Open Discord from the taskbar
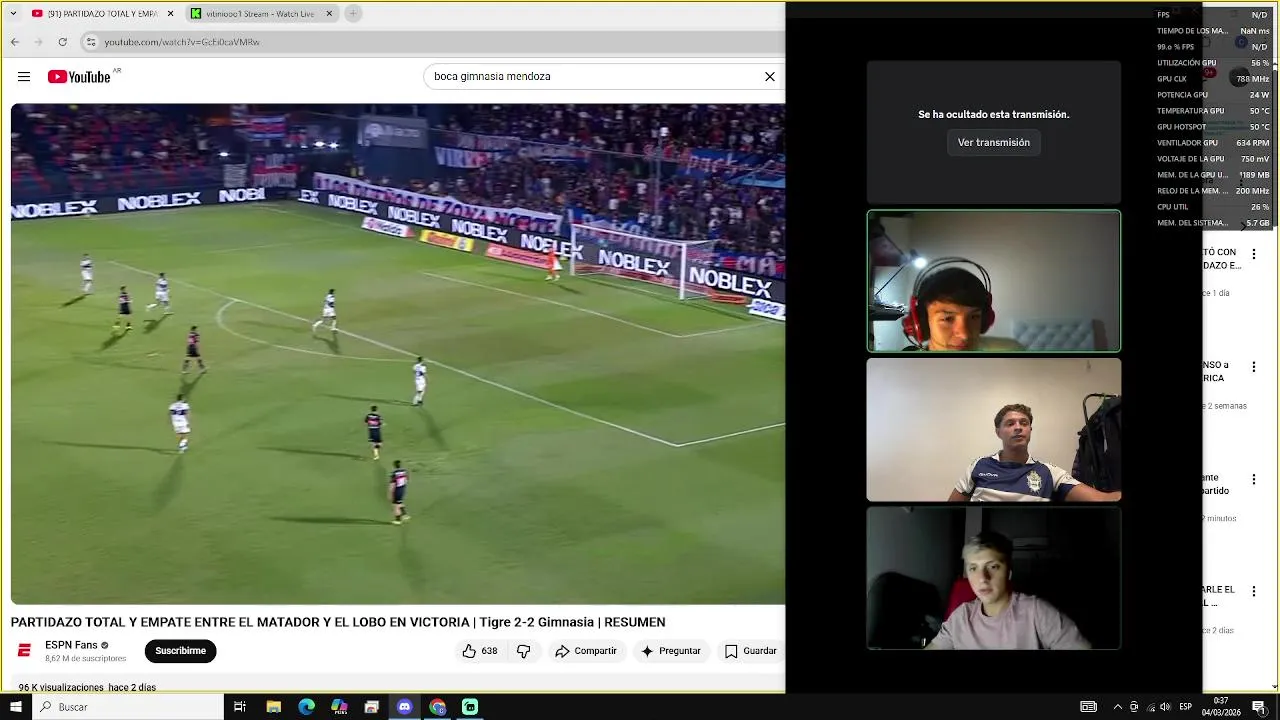 [x=404, y=707]
